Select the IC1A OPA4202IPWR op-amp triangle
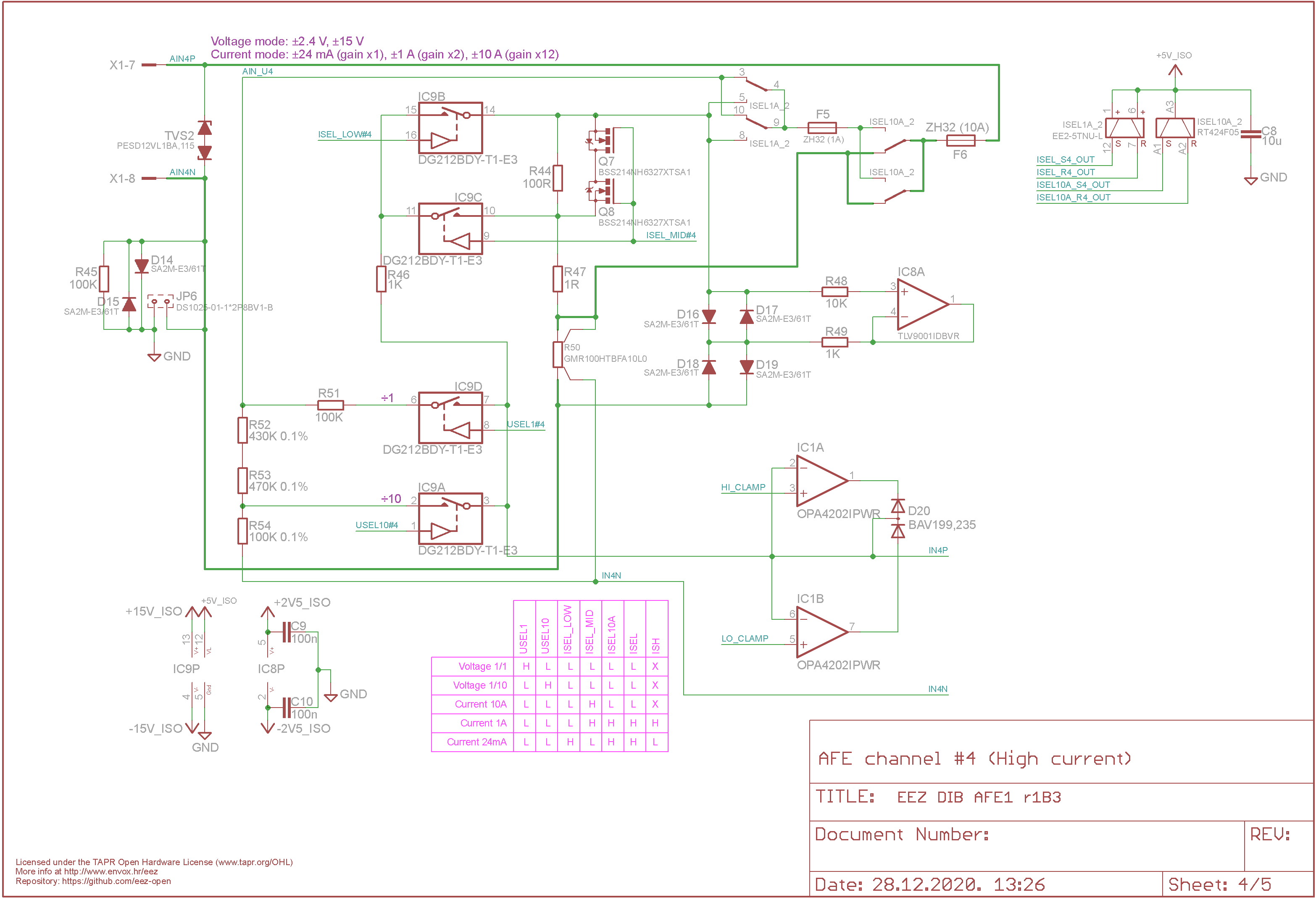 (822, 481)
